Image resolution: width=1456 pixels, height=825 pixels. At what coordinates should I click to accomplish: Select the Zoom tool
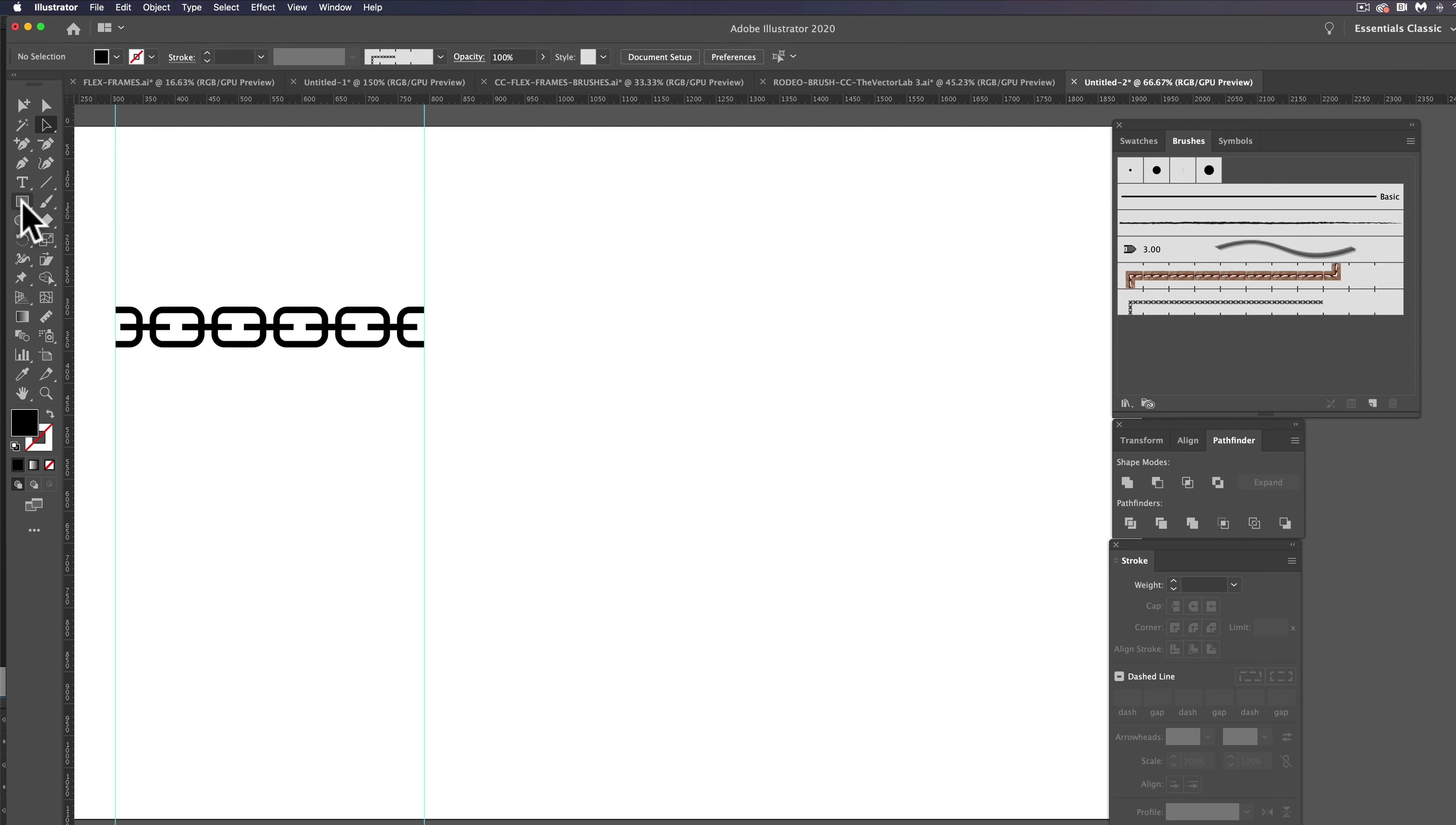click(x=46, y=393)
